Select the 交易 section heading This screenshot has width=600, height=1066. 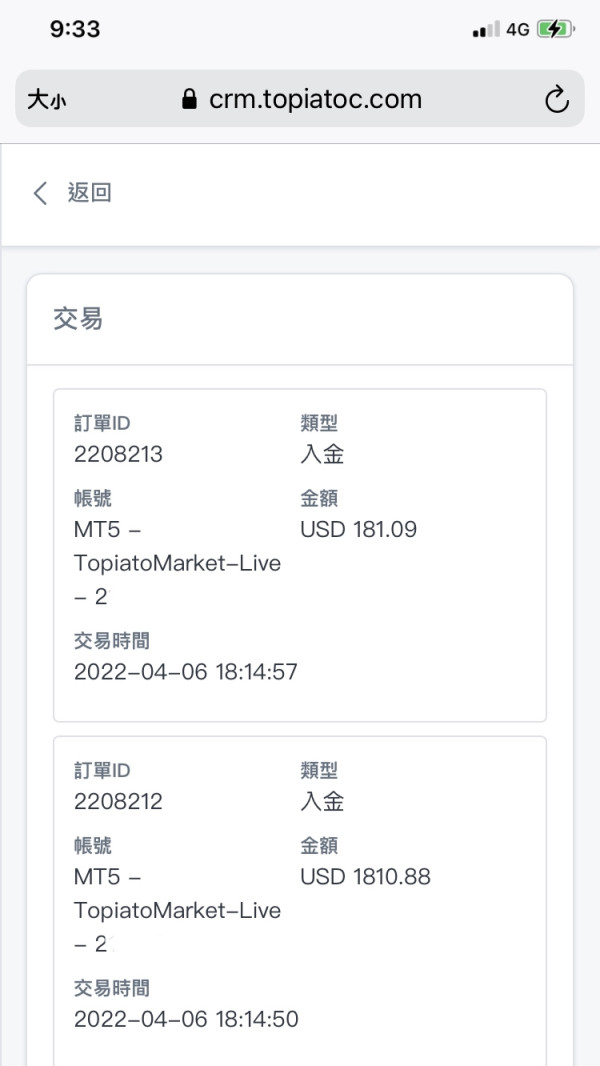(78, 319)
